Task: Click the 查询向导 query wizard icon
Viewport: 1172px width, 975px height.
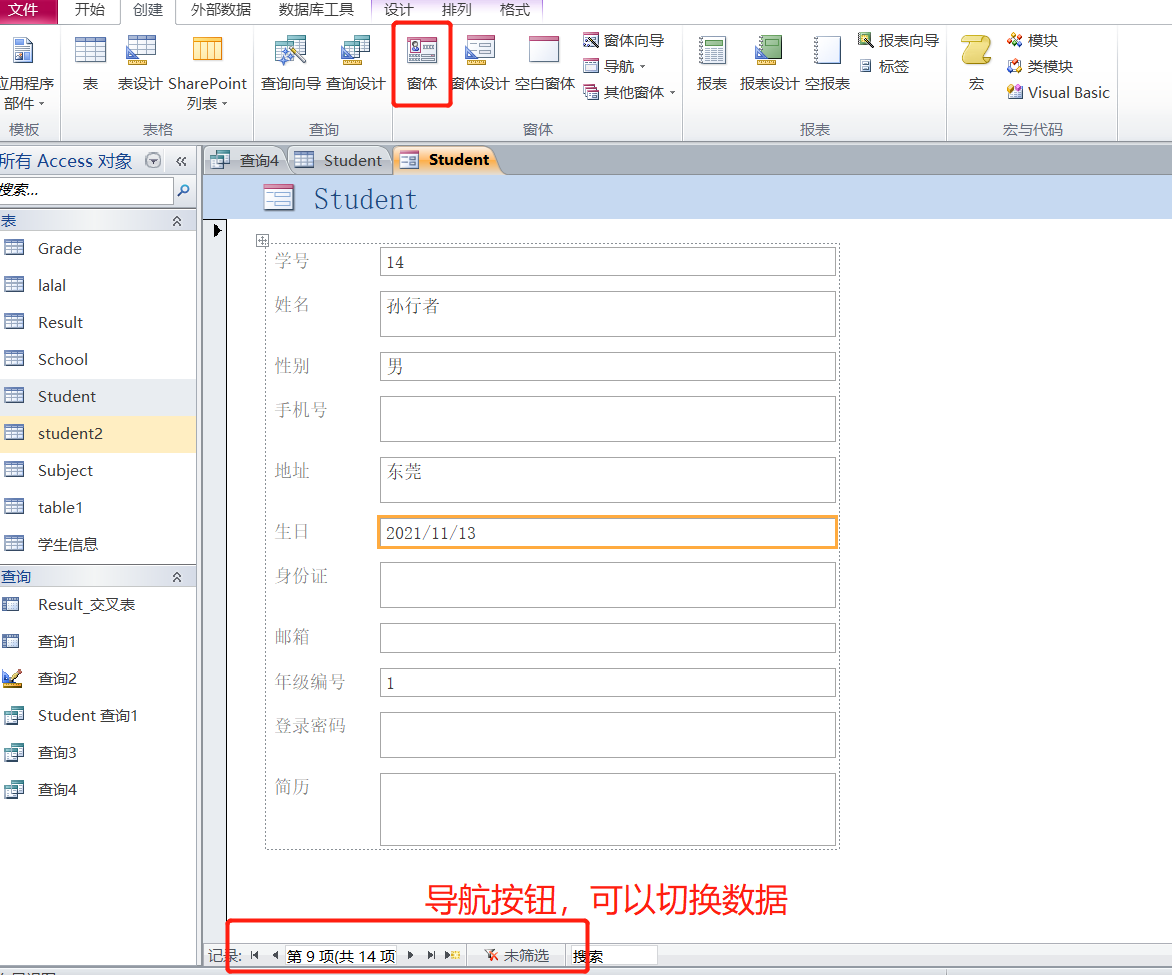Action: [290, 63]
